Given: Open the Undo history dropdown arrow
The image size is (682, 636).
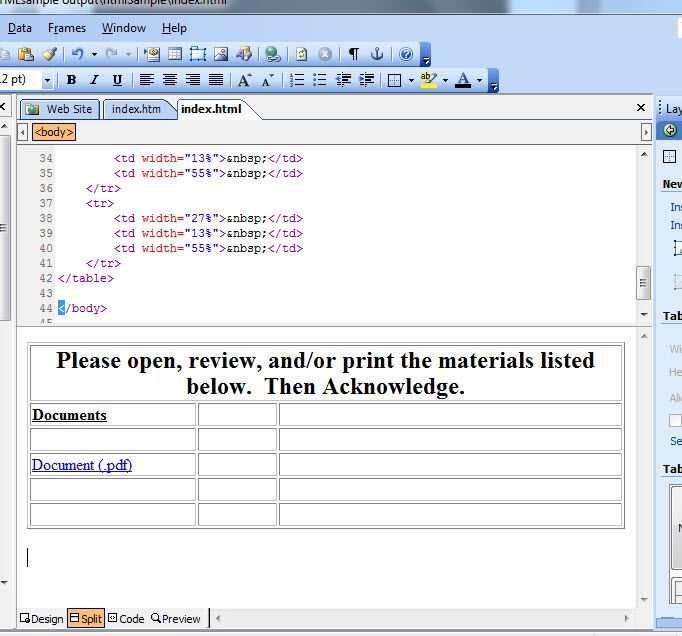Looking at the screenshot, I should 94,54.
